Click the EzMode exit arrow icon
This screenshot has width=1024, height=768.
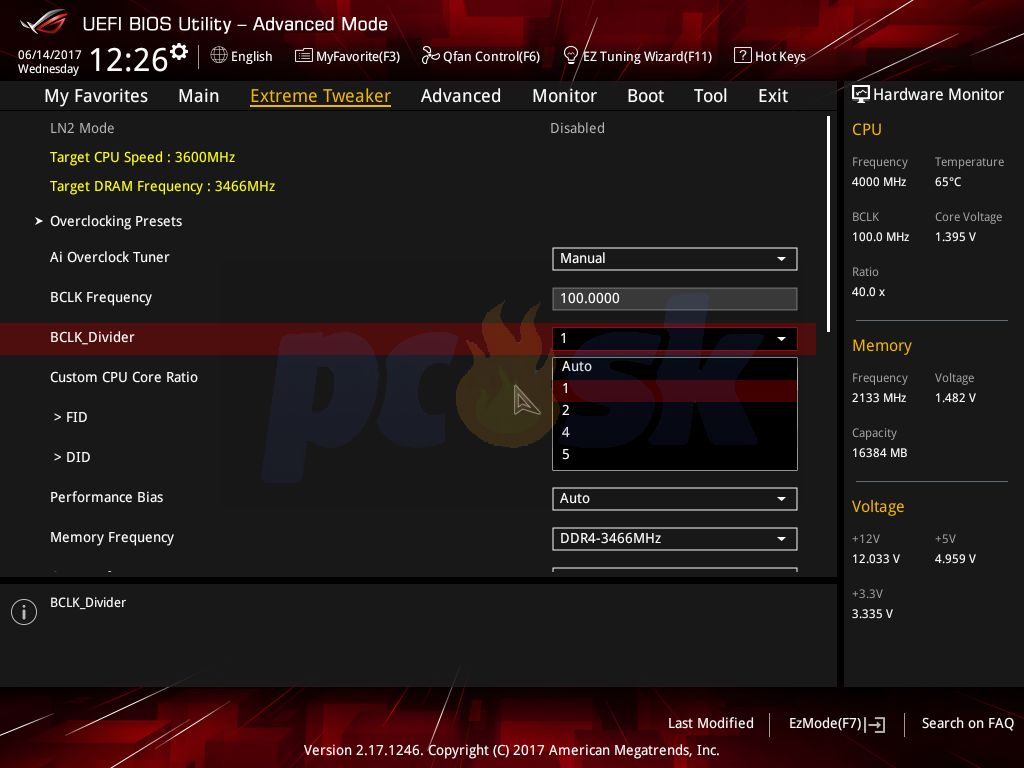875,724
